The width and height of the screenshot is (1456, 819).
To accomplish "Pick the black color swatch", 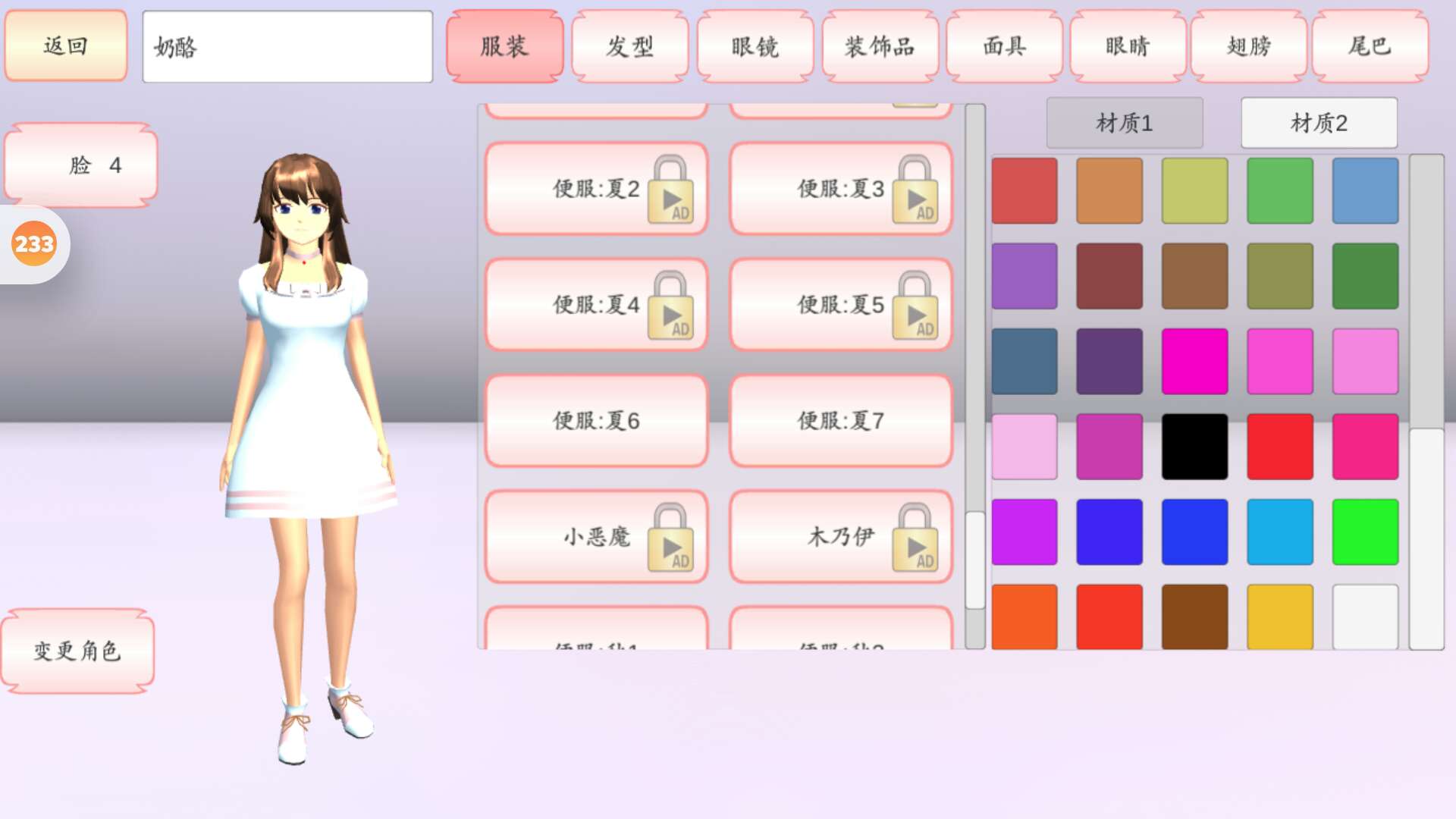I will pyautogui.click(x=1194, y=447).
